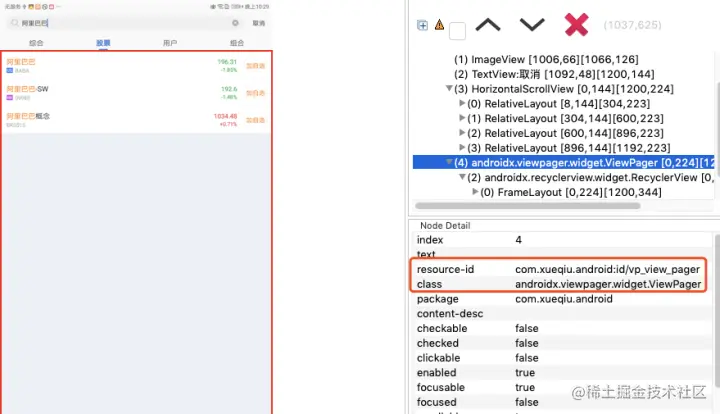720x414 pixels.
Task: Tap 加自选 for the 阿里巴巴概念 row
Action: tap(255, 120)
